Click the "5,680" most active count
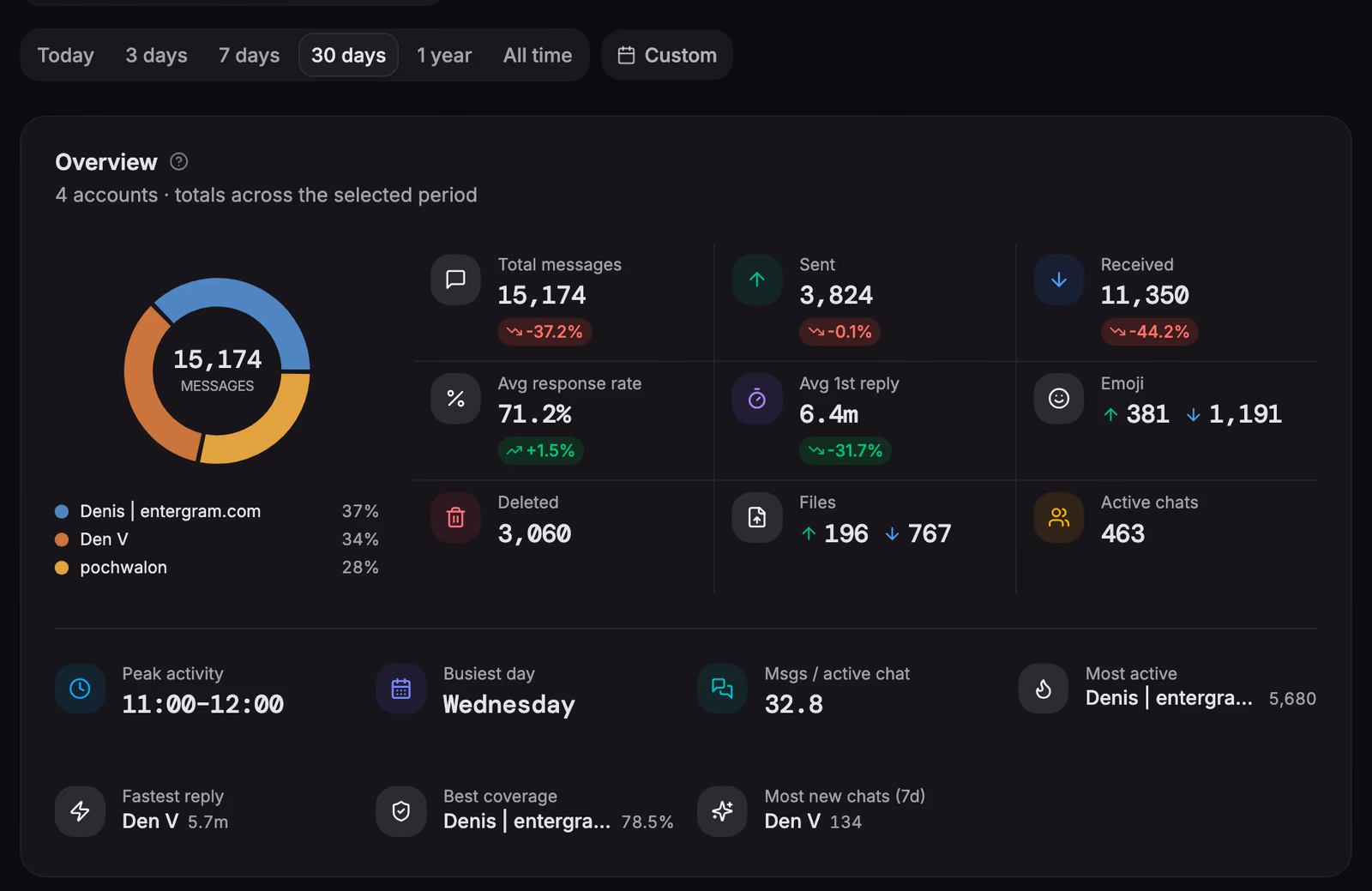 (1292, 699)
